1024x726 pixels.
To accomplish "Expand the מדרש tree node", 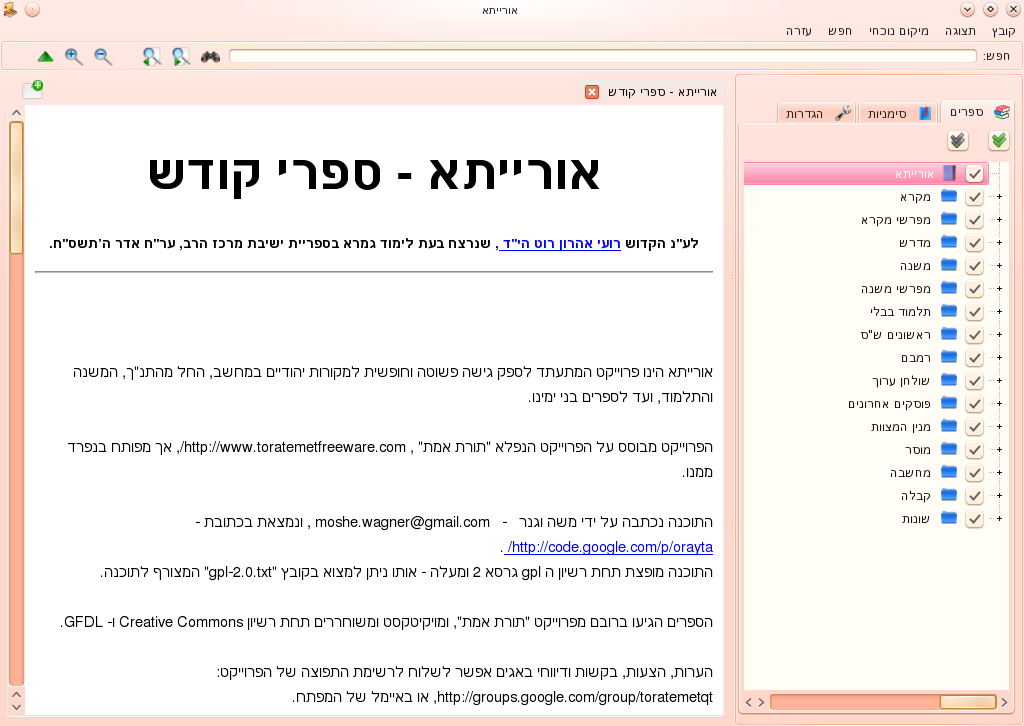I will (999, 242).
